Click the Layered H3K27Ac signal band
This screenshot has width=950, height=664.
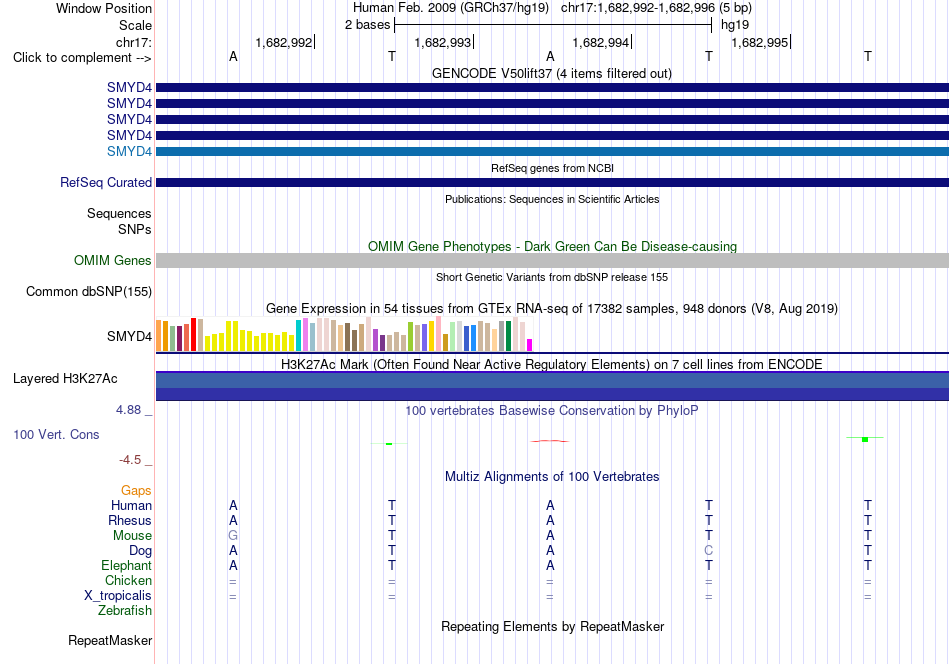pos(552,387)
